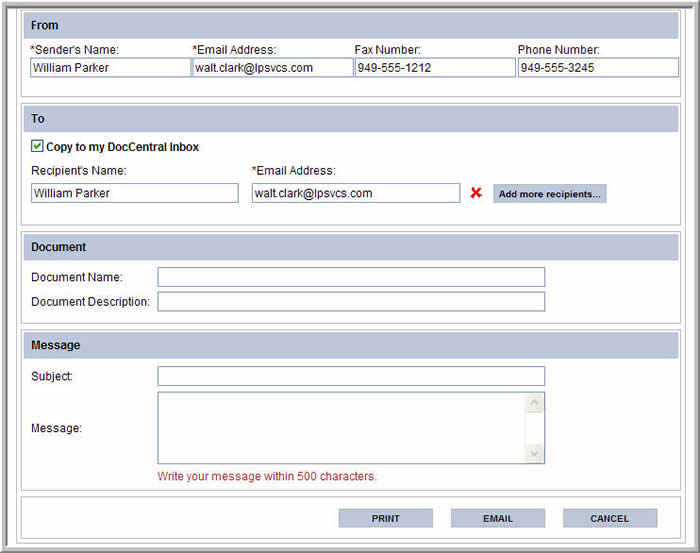
Task: Click the Document Description field
Action: pyautogui.click(x=351, y=301)
